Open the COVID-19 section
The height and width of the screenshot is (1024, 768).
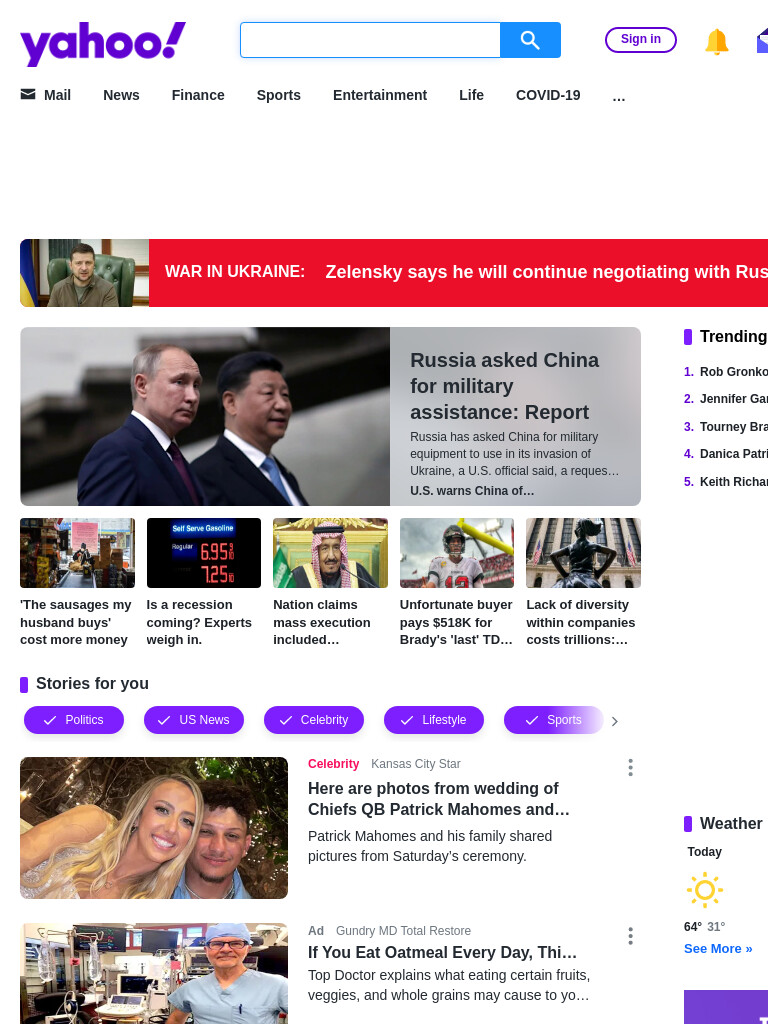pyautogui.click(x=548, y=95)
